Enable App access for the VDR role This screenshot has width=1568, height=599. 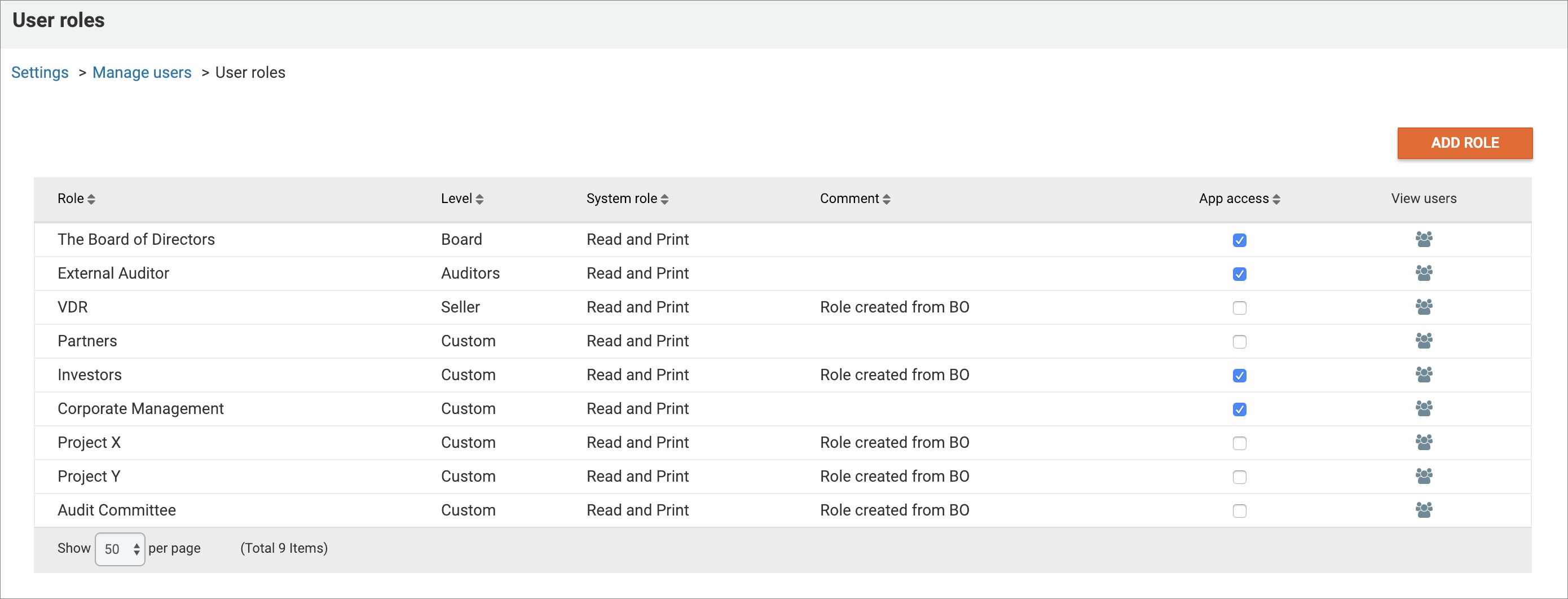[x=1240, y=308]
